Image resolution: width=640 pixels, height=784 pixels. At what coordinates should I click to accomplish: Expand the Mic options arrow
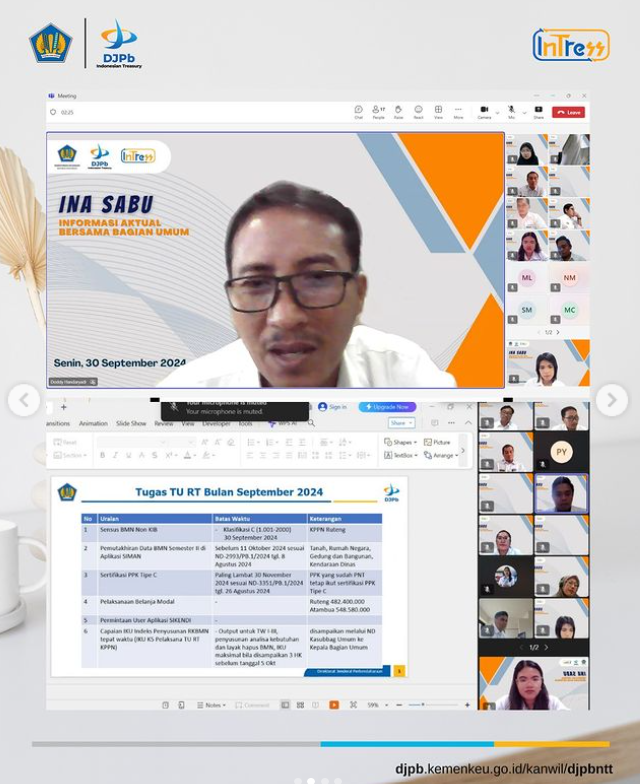[x=524, y=113]
